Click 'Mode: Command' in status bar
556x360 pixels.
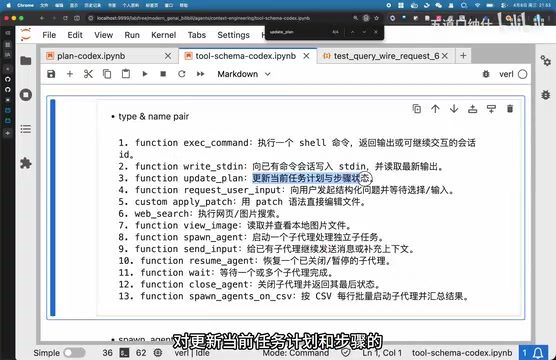[x=296, y=353]
